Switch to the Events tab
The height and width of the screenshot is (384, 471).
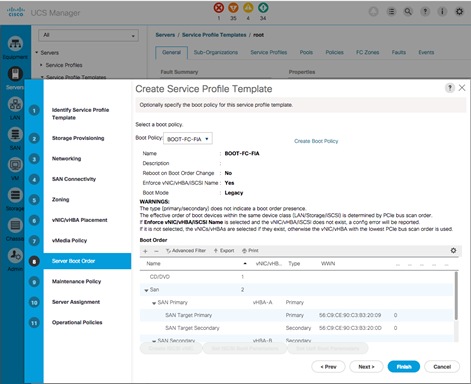(426, 53)
